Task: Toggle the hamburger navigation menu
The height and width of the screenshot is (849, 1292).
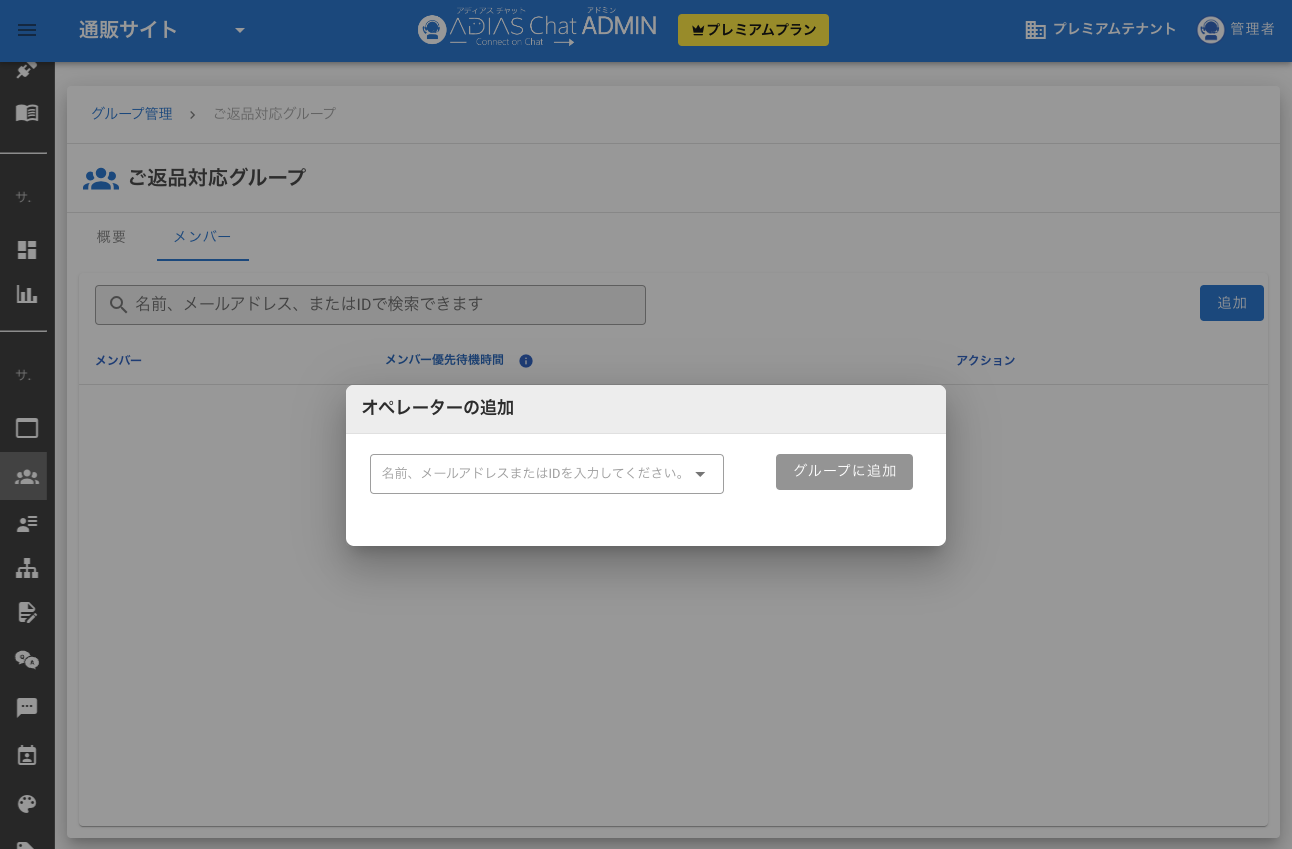Action: (26, 28)
